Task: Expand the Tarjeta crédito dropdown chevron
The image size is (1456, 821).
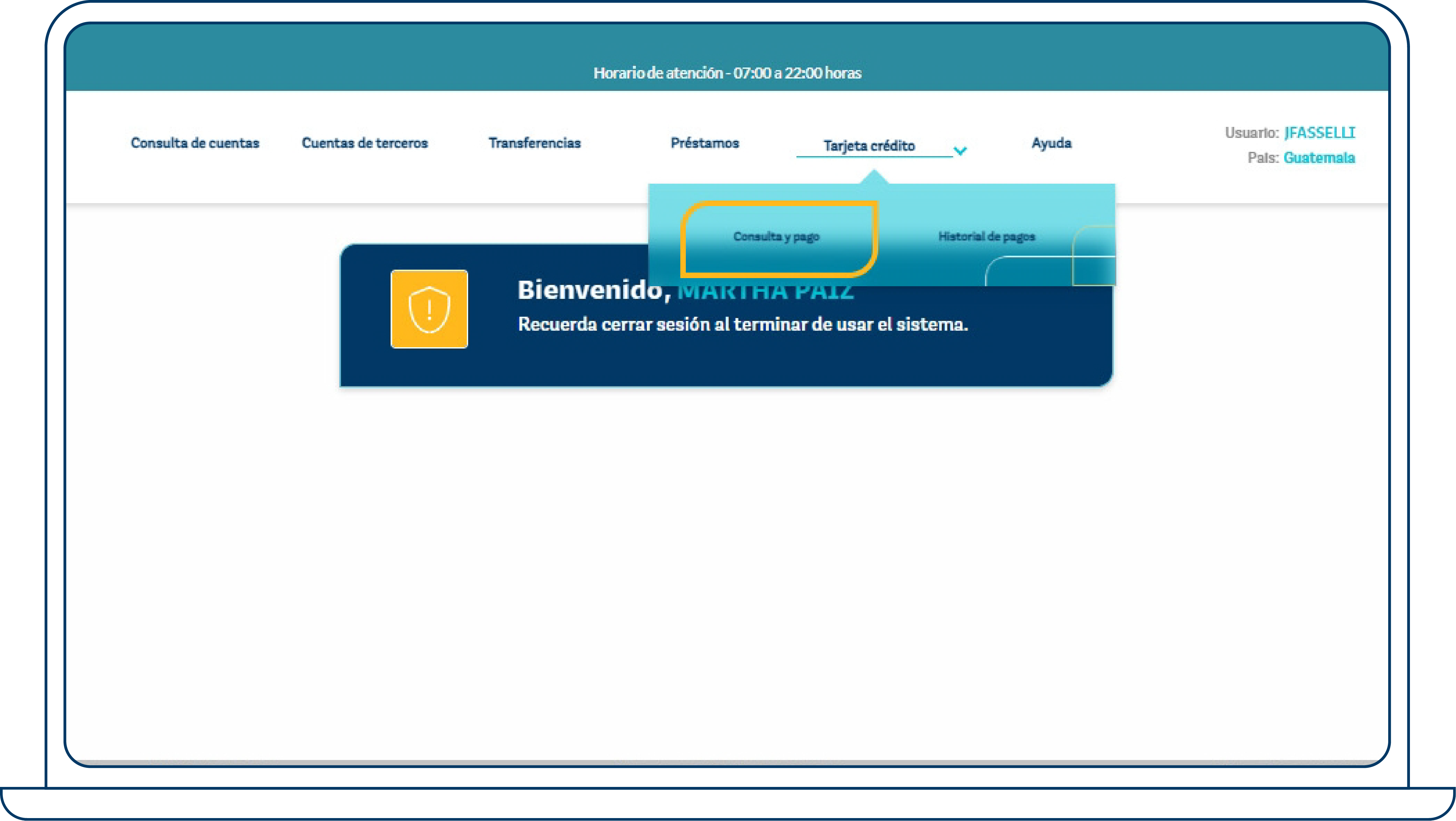Action: coord(960,151)
